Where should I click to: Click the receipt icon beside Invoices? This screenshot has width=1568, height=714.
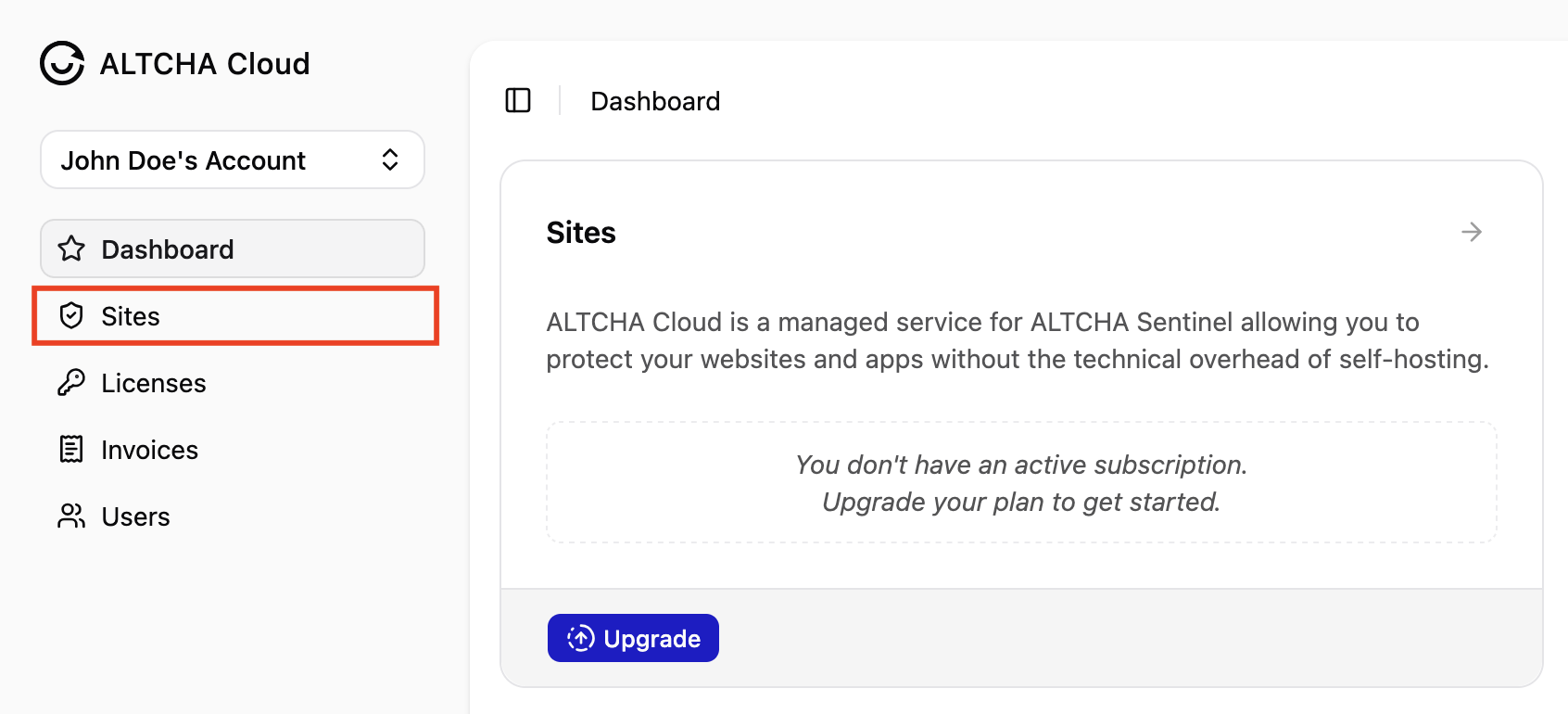(71, 450)
